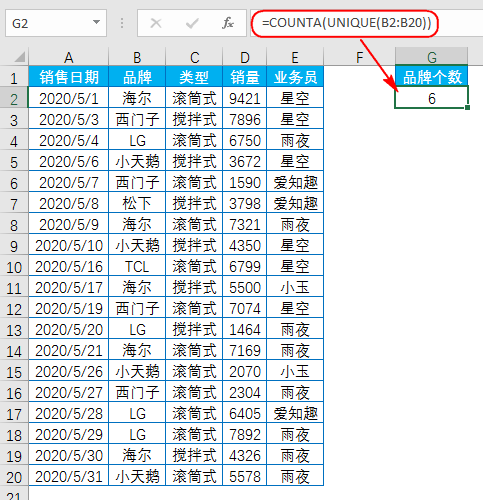Viewport: 483px width, 500px height.
Task: Click header cell 品牌个数
Action: point(432,76)
